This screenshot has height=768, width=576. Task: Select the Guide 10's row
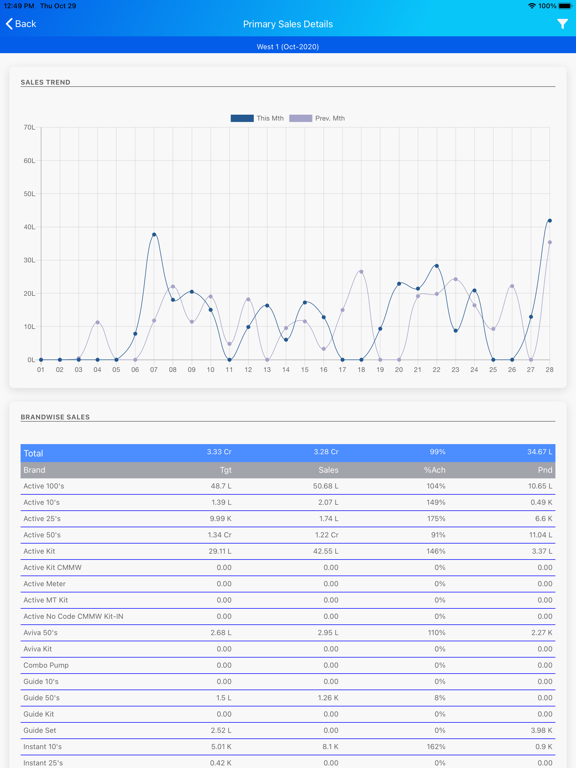pos(288,681)
